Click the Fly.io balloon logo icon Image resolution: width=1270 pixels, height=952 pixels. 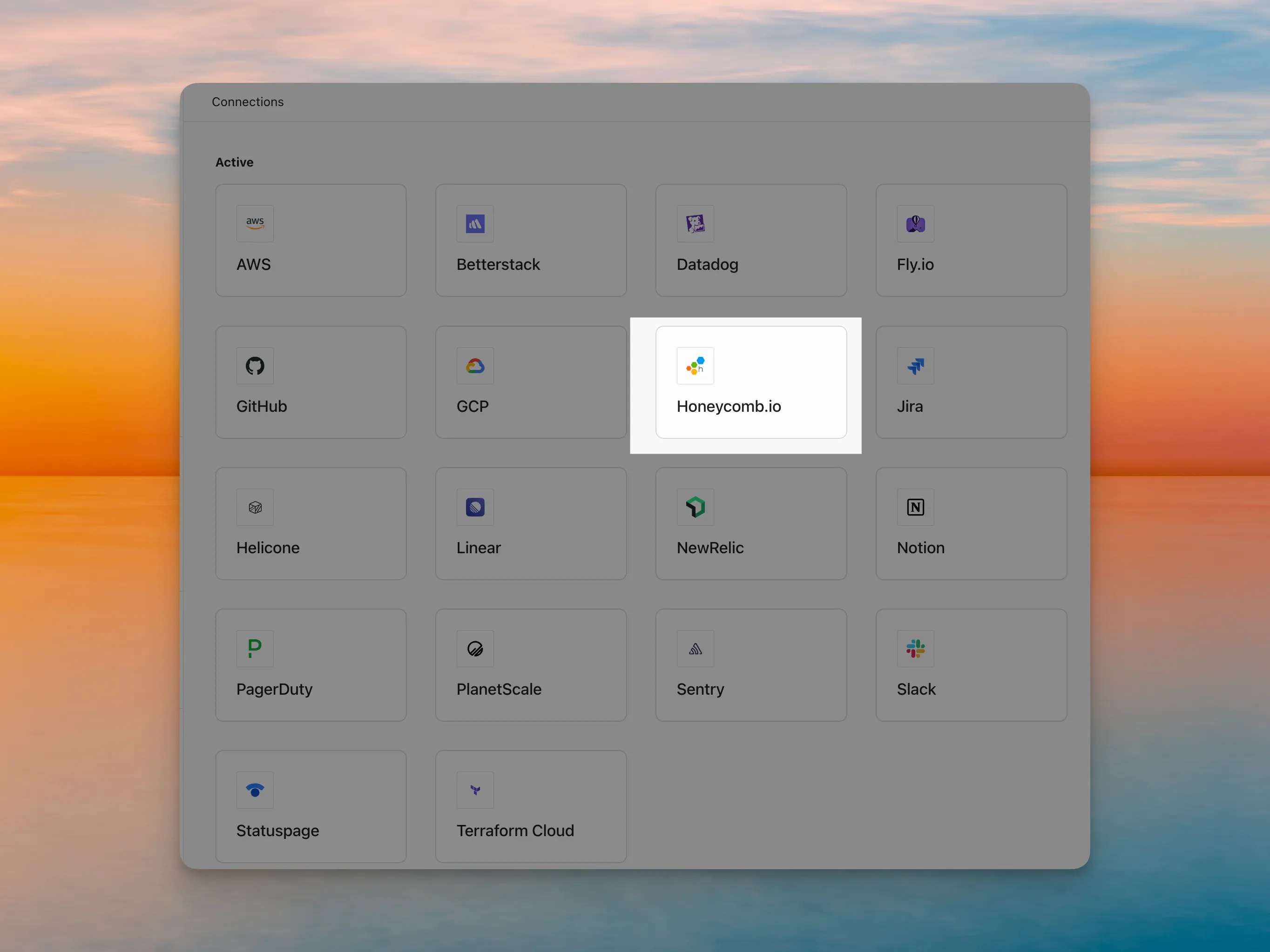pyautogui.click(x=915, y=224)
